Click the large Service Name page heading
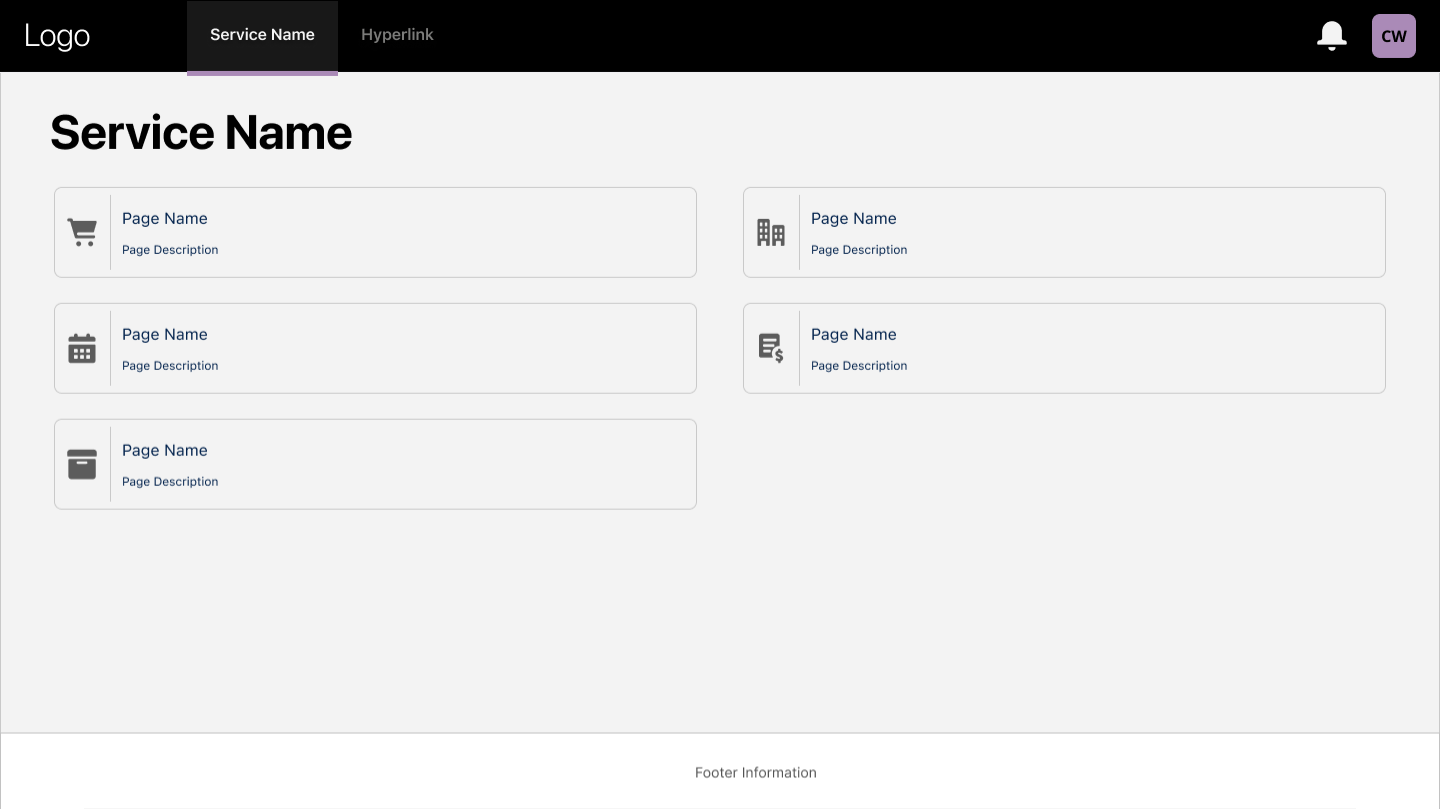The width and height of the screenshot is (1440, 809). 201,132
